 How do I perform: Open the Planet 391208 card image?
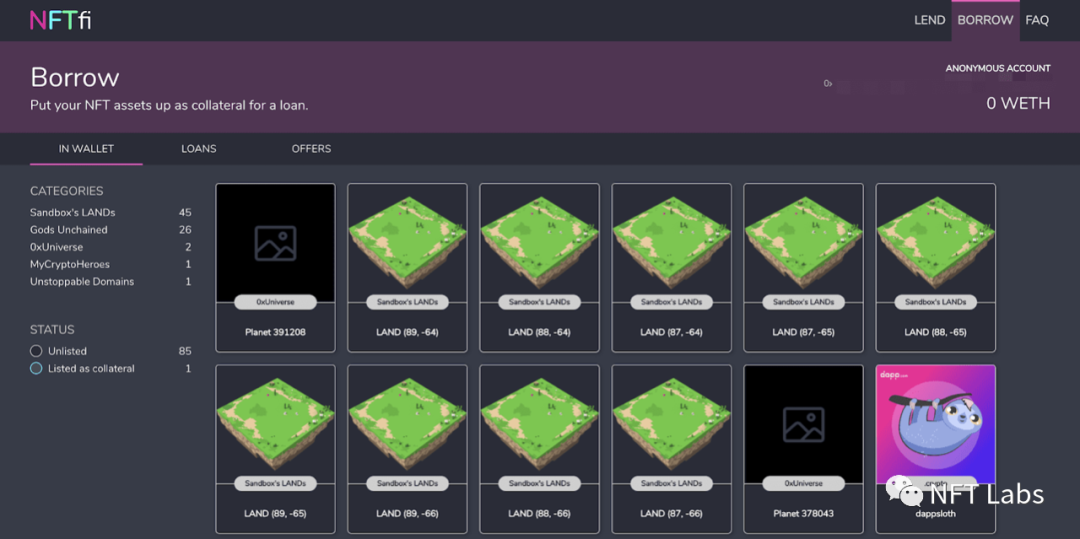[x=276, y=242]
